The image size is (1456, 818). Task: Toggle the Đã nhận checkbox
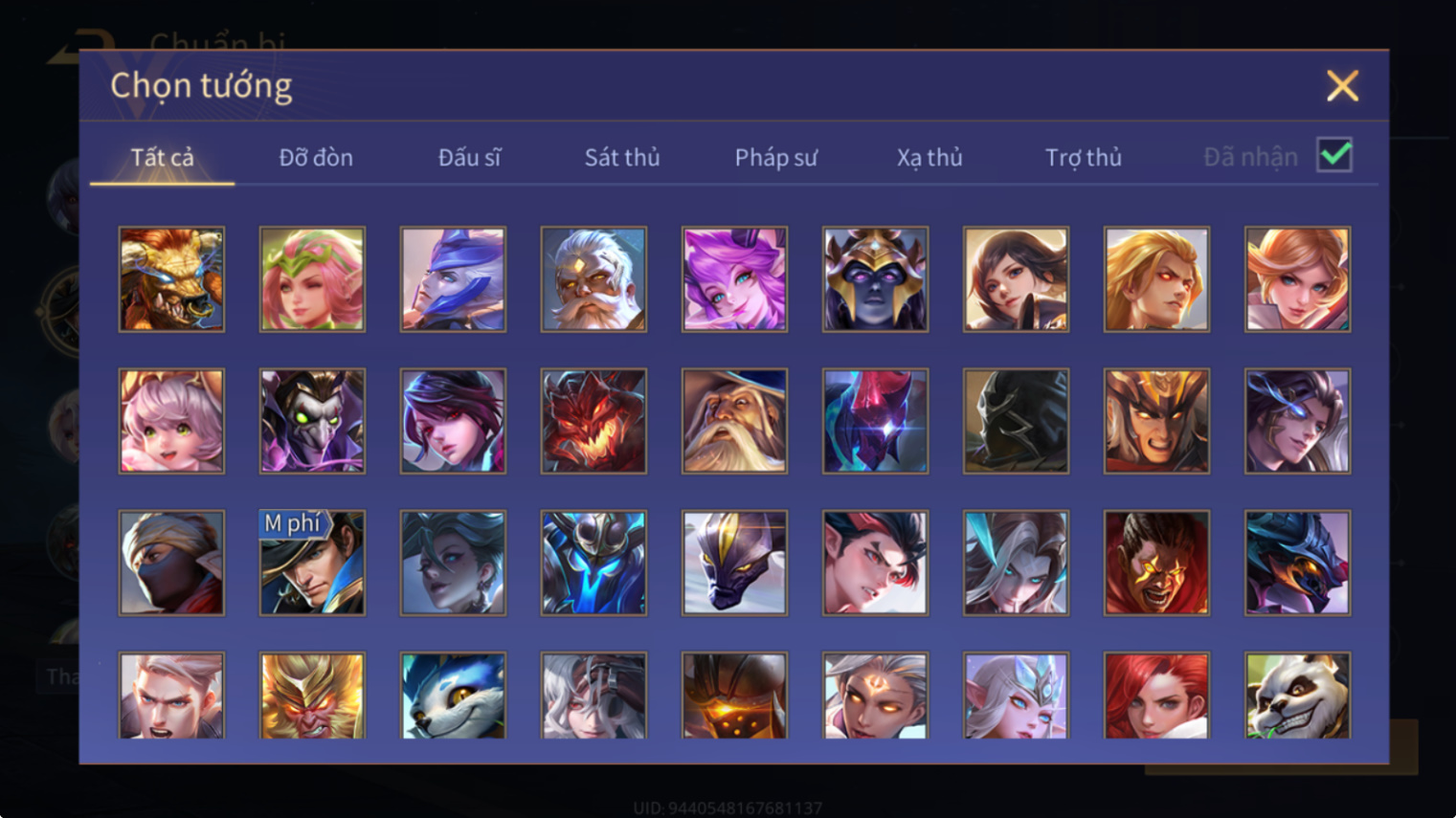pos(1334,155)
